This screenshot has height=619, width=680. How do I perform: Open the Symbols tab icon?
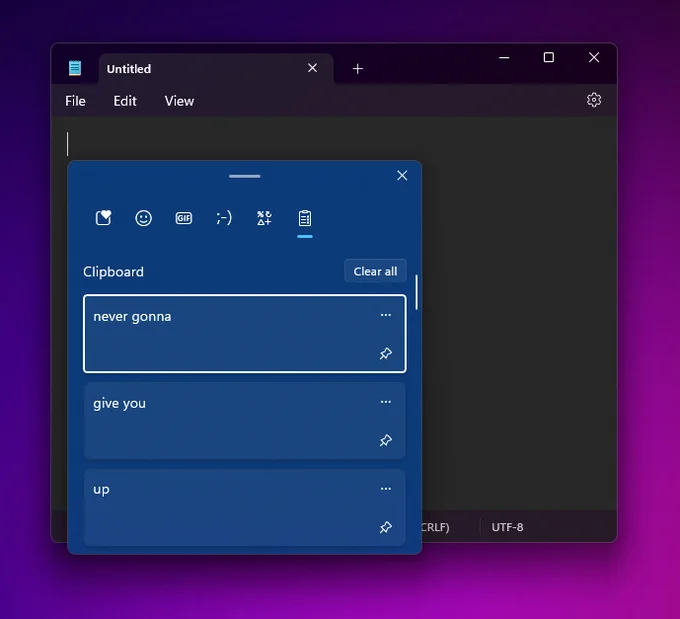pos(264,218)
